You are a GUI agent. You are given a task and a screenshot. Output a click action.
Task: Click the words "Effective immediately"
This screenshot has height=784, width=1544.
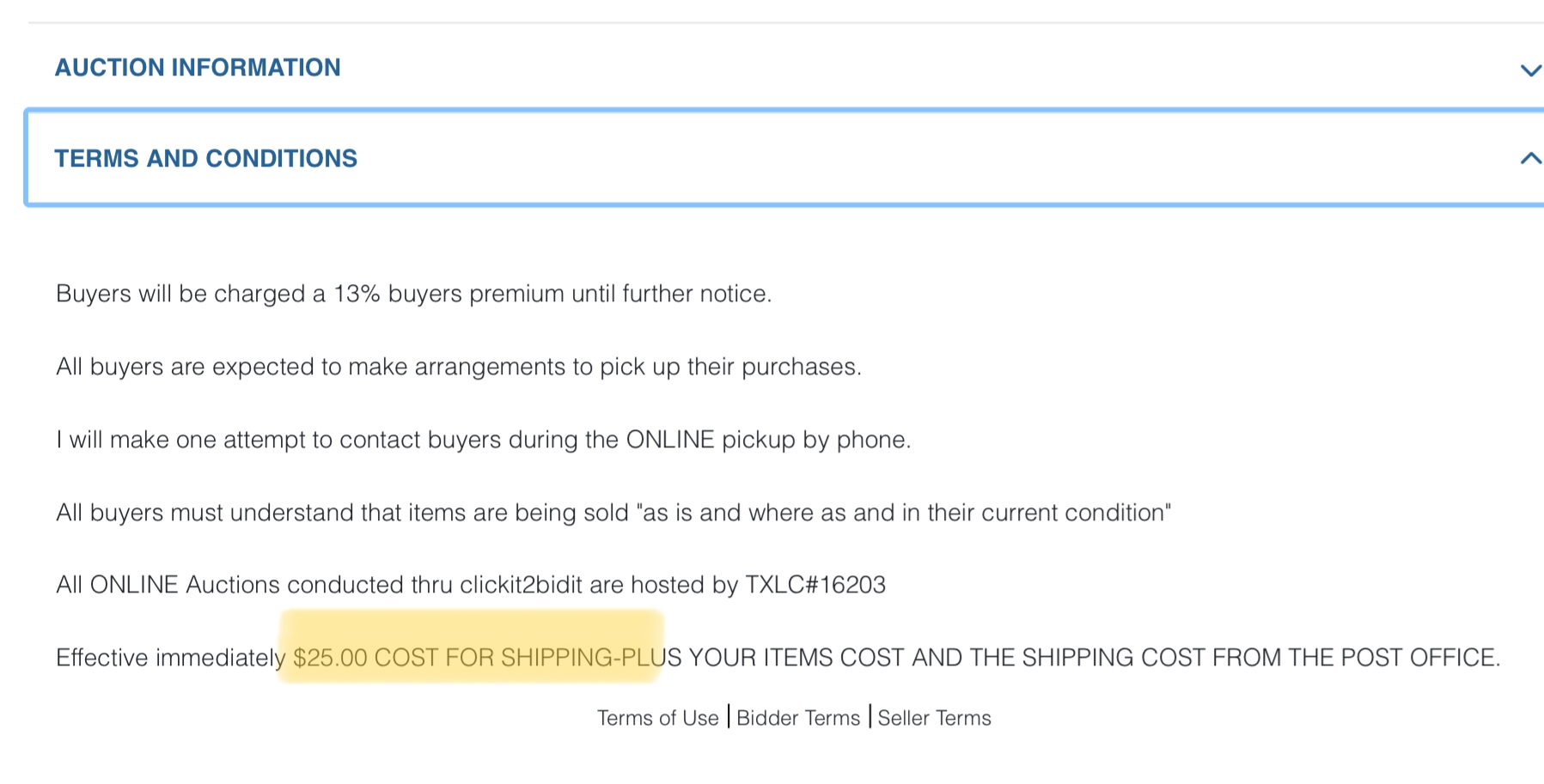pyautogui.click(x=170, y=658)
